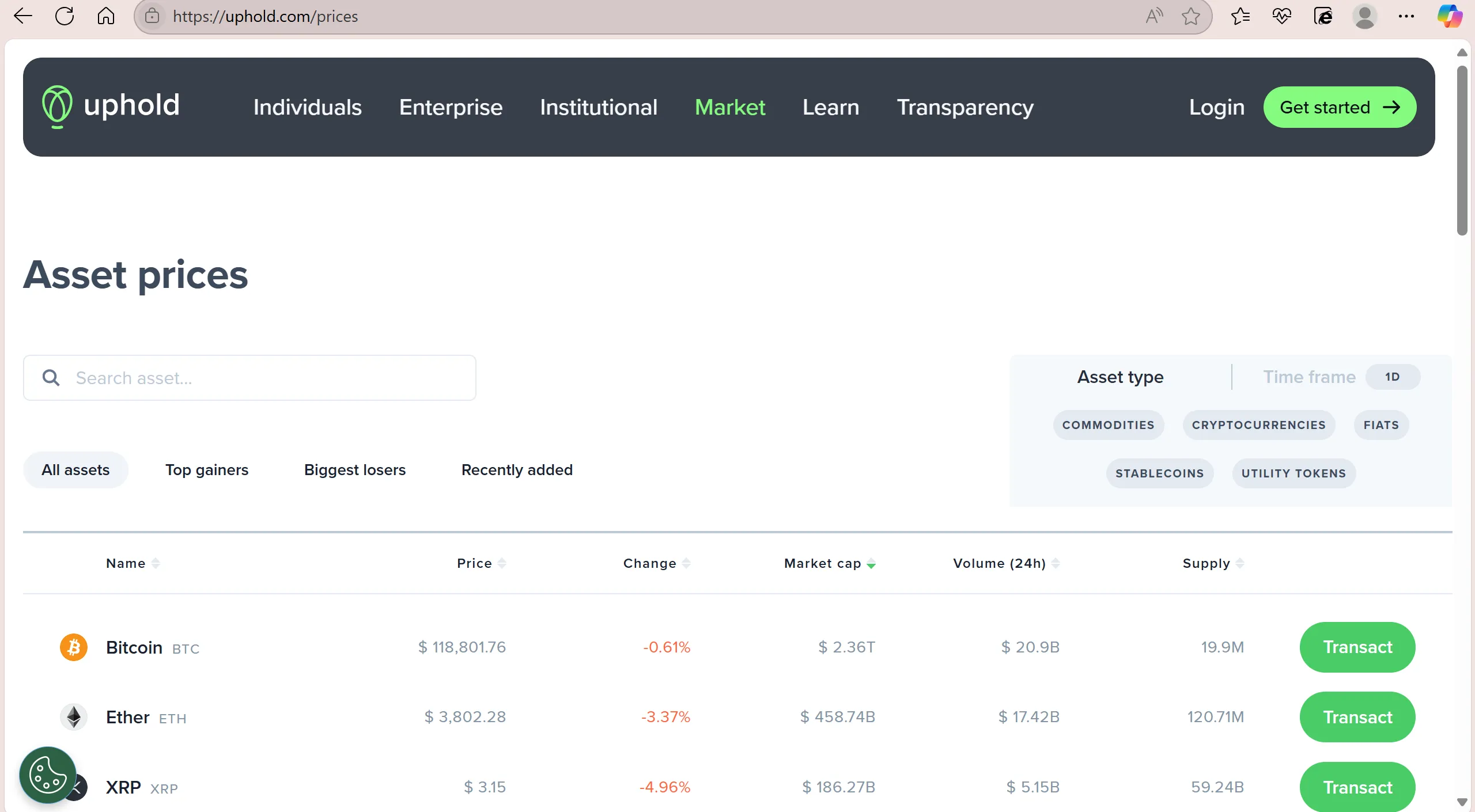Reload the page with the refresh icon
1475x812 pixels.
[x=65, y=16]
